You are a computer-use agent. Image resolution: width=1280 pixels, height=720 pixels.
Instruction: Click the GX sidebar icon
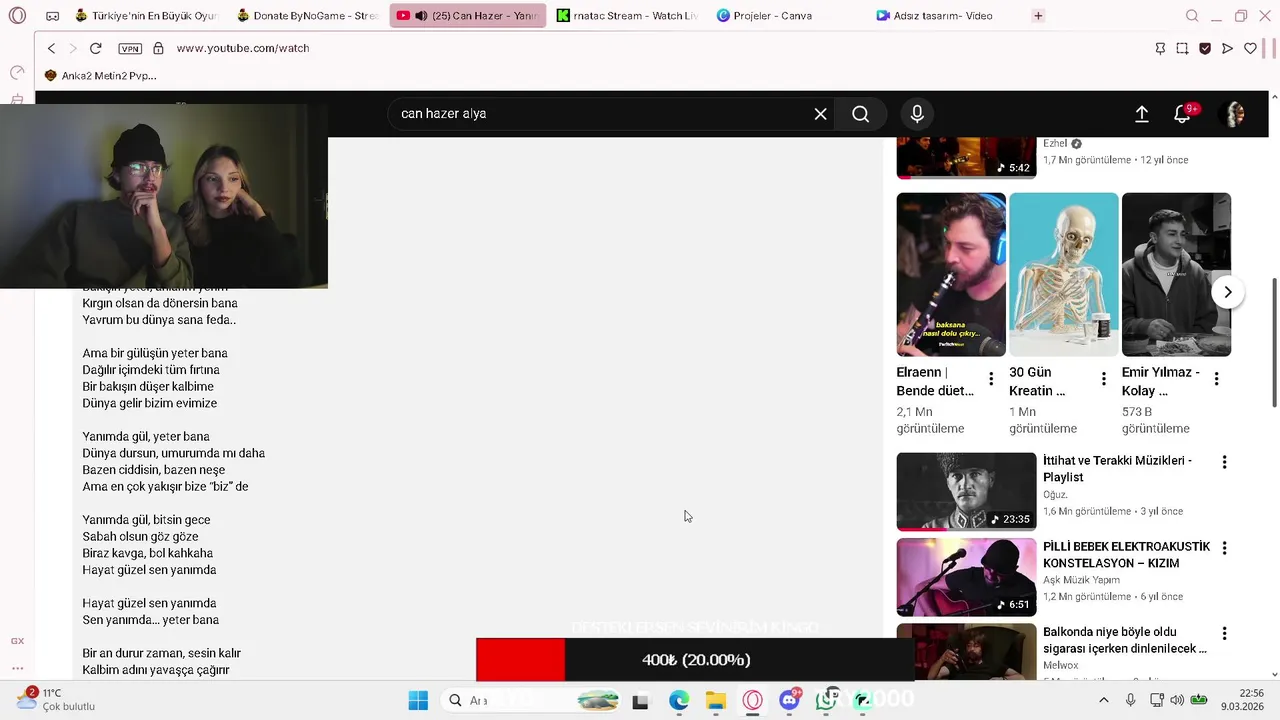point(17,641)
